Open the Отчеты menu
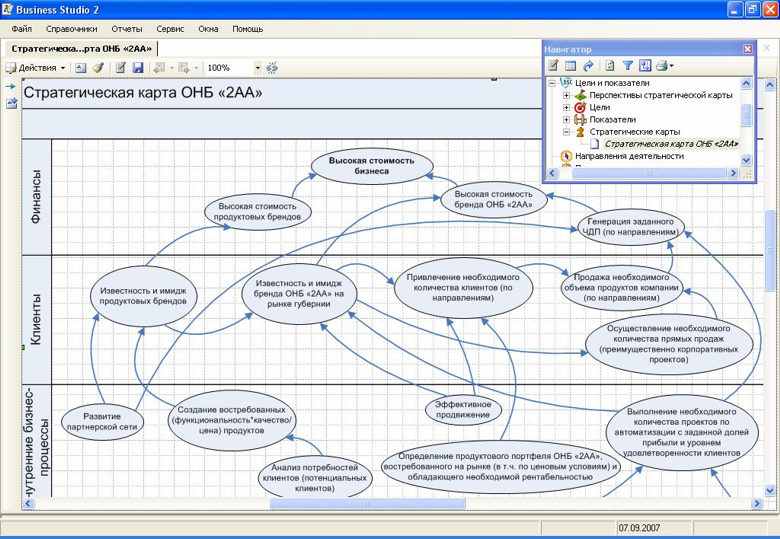Viewport: 780px width, 539px height. tap(127, 29)
